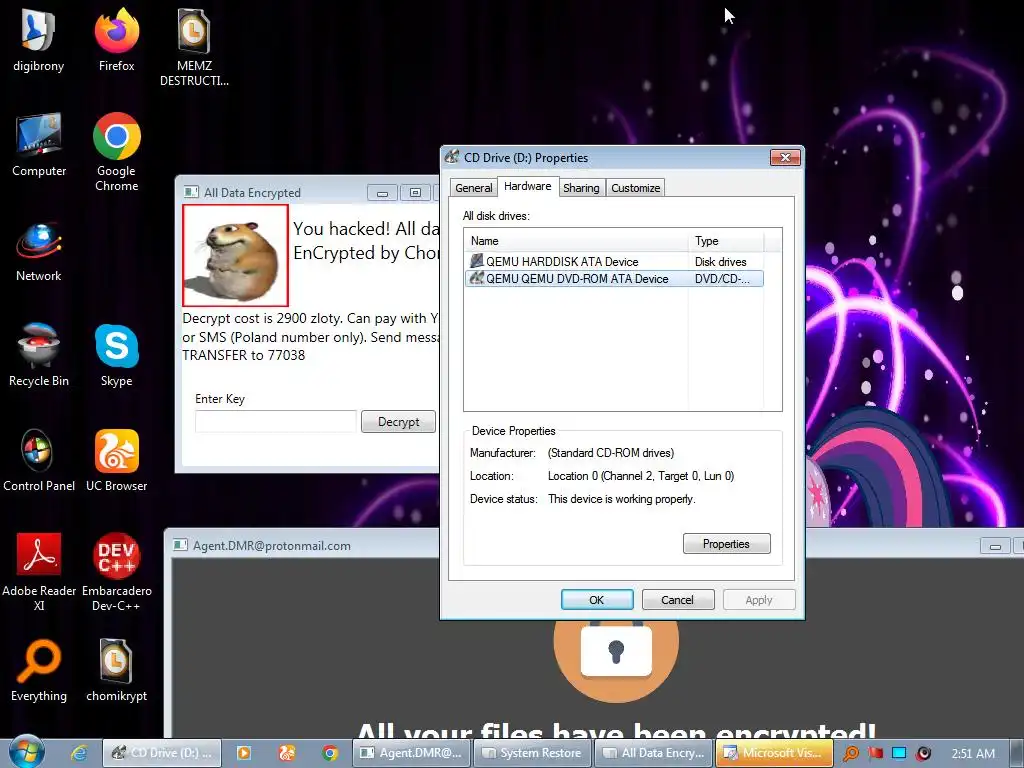
Task: Click the hamster image in All Data Encrypted
Action: click(x=235, y=255)
